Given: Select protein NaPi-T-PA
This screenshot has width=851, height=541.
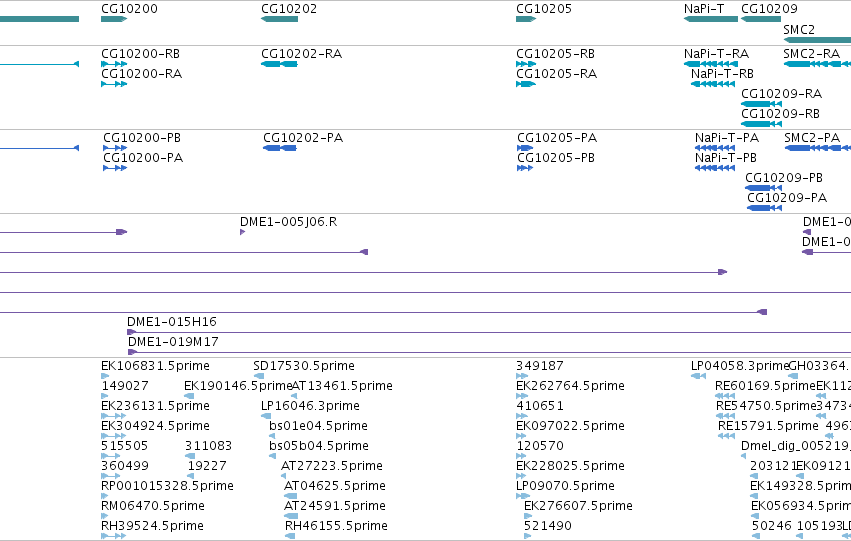Looking at the screenshot, I should (715, 148).
